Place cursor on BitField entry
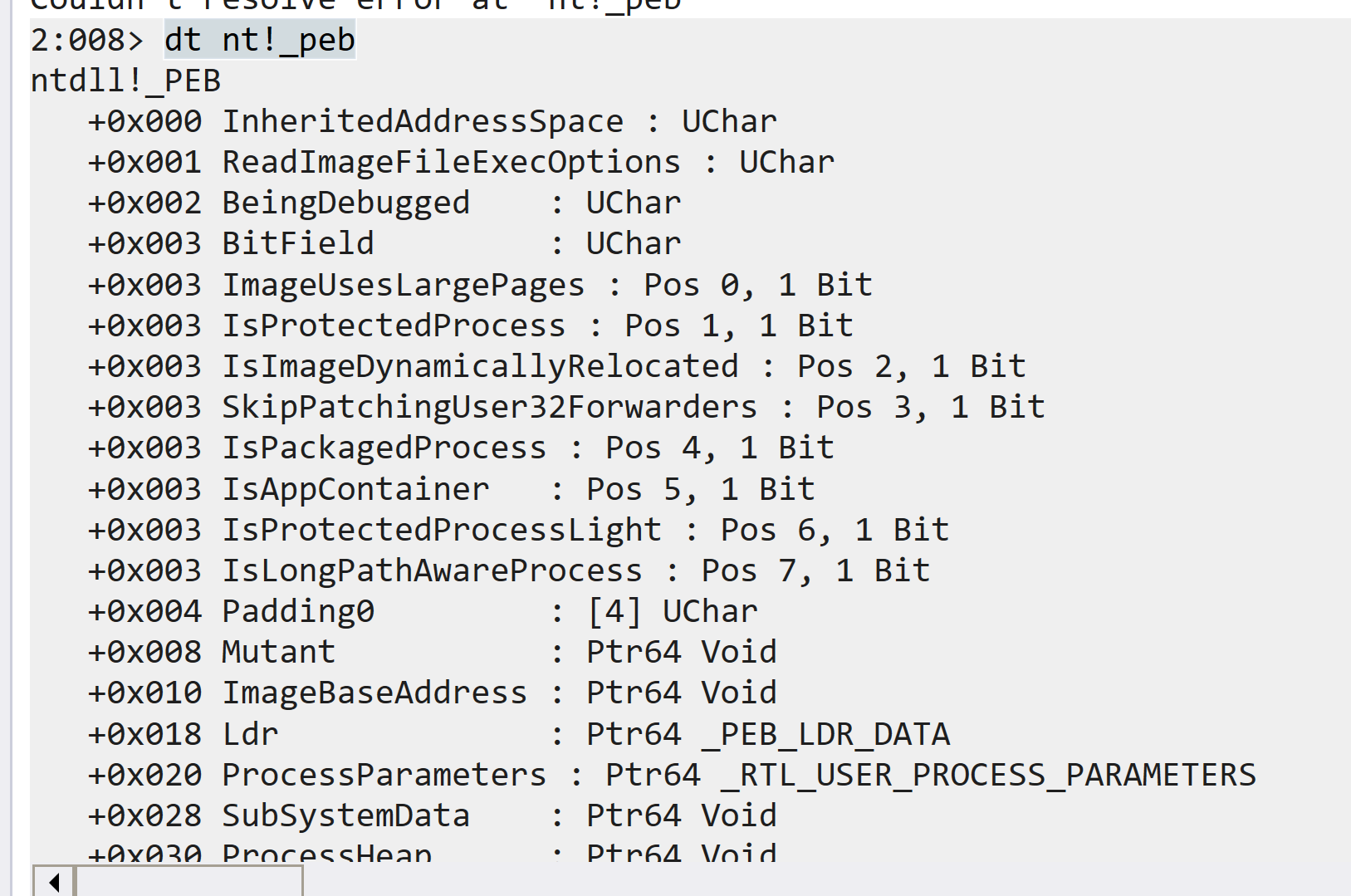 click(298, 243)
